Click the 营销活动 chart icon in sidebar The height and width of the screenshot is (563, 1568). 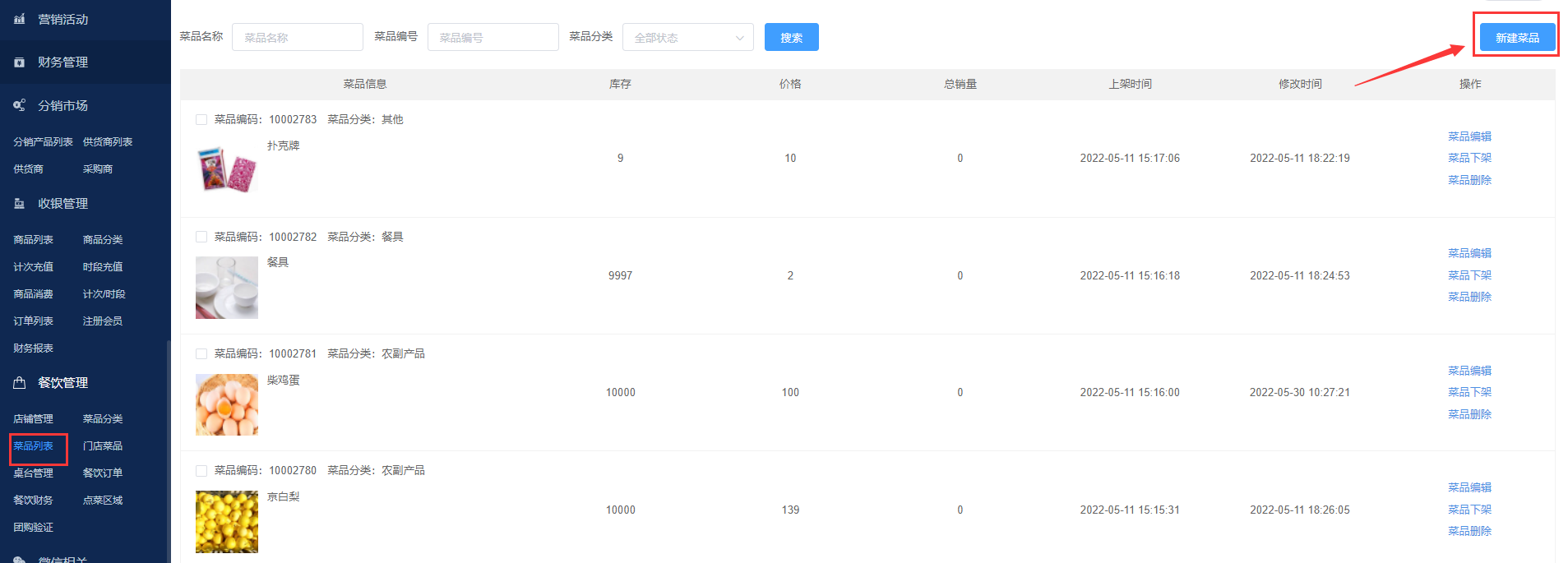(20, 19)
